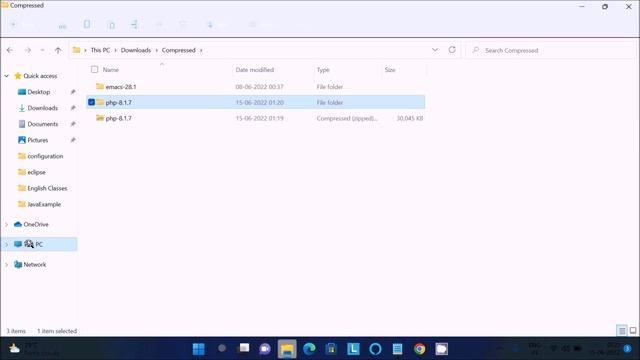Viewport: 640px width, 360px height.
Task: Open the JavaExample folder in sidebar
Action: [x=44, y=204]
